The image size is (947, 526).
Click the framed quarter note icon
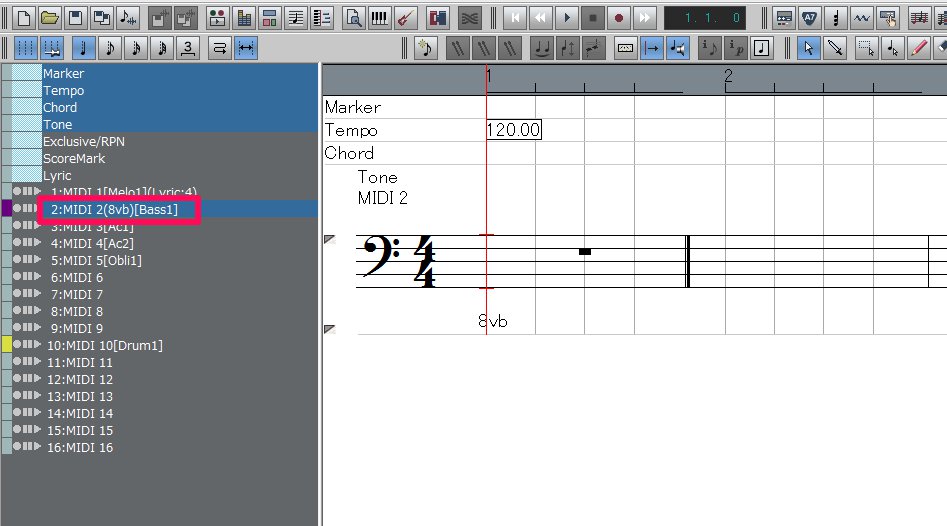(x=762, y=48)
